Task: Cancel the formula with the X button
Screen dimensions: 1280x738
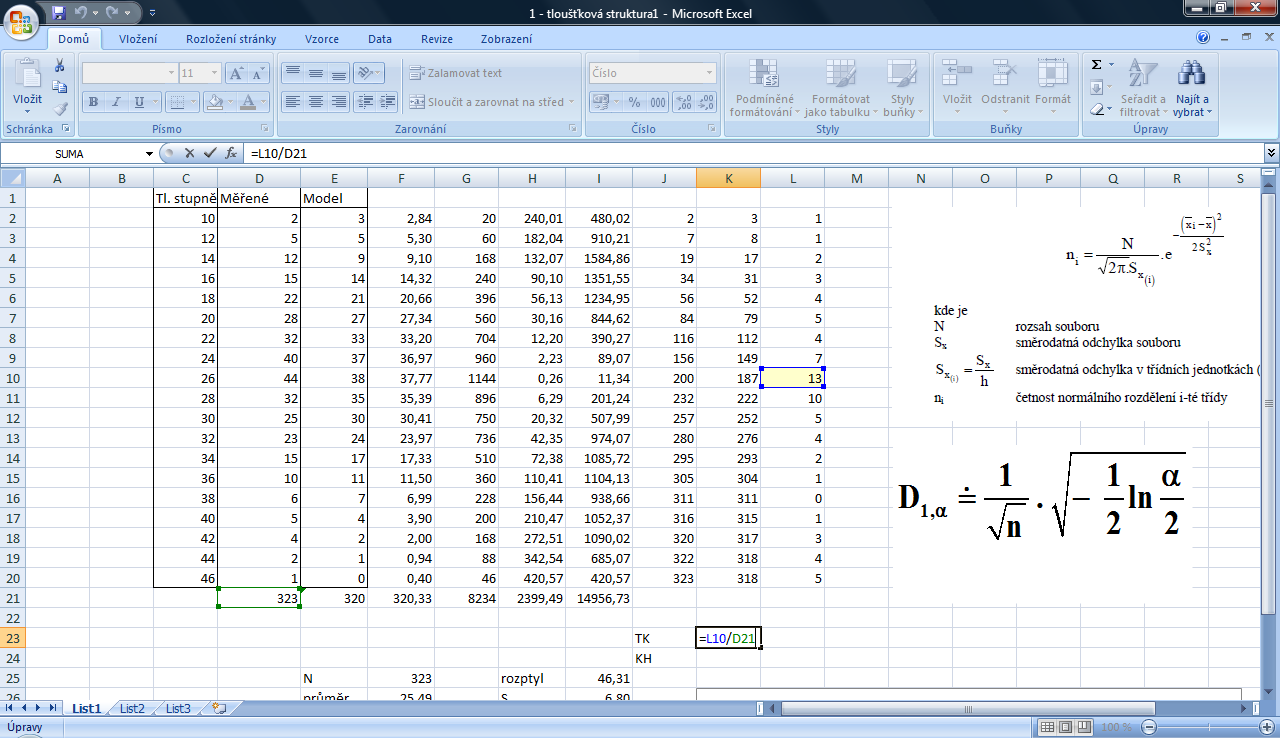Action: click(x=190, y=153)
